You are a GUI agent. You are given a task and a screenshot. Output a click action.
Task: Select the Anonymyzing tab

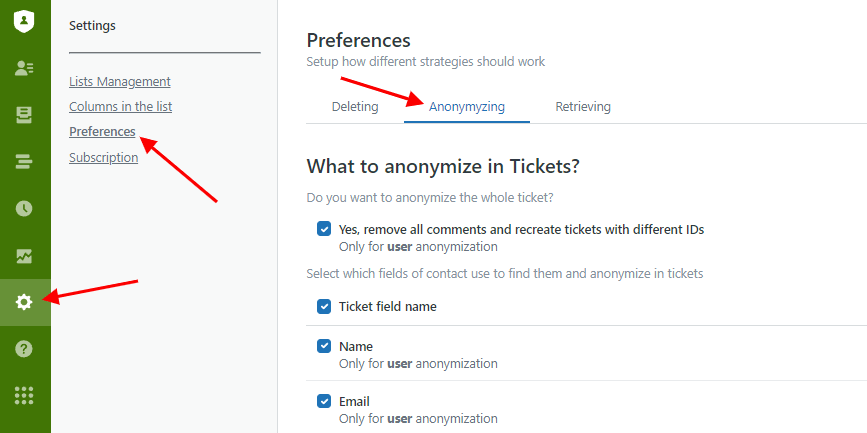tap(467, 107)
